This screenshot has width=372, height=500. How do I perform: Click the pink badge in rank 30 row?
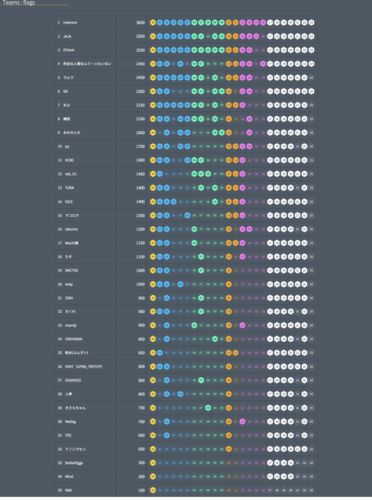tap(242, 422)
